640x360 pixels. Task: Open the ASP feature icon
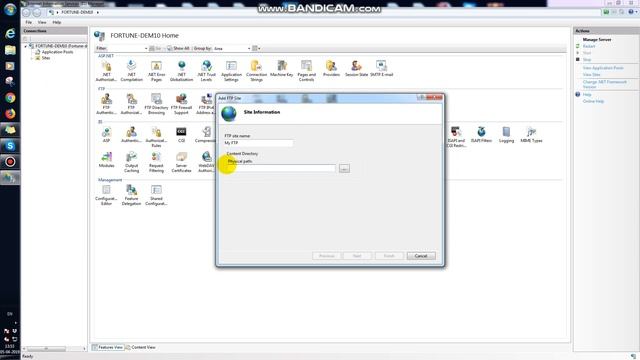[106, 135]
